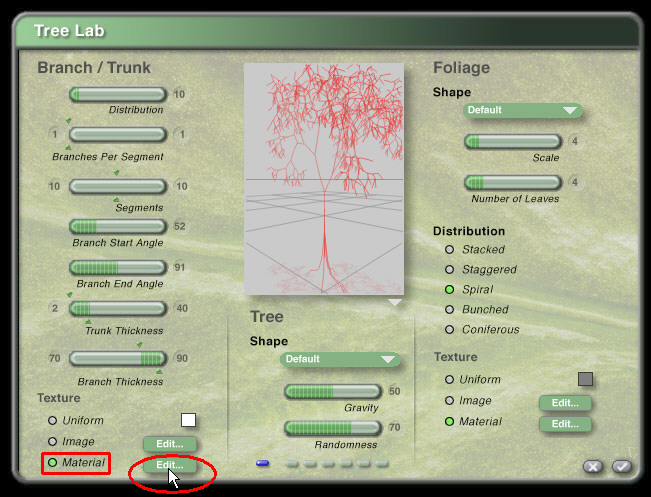Click the Number of Leaves value 4

point(575,182)
